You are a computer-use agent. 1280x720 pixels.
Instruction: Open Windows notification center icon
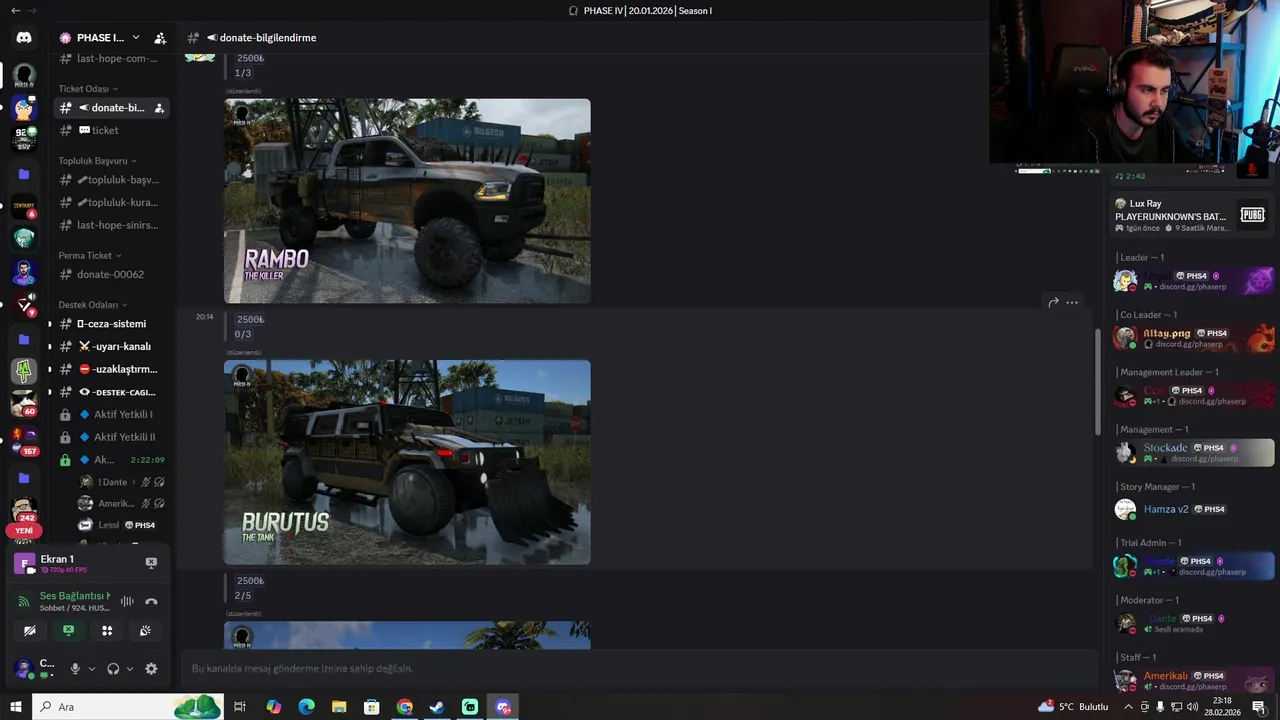pos(1259,707)
